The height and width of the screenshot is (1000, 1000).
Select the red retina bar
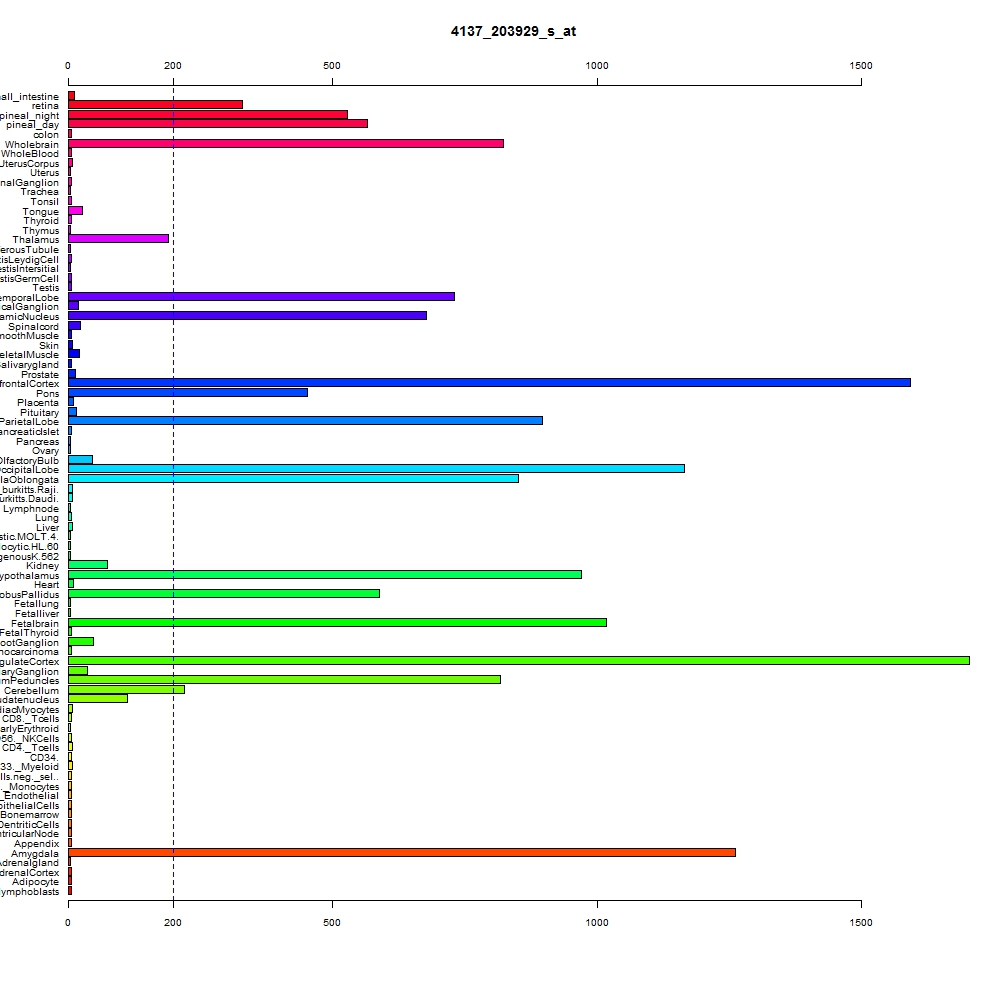pos(156,105)
